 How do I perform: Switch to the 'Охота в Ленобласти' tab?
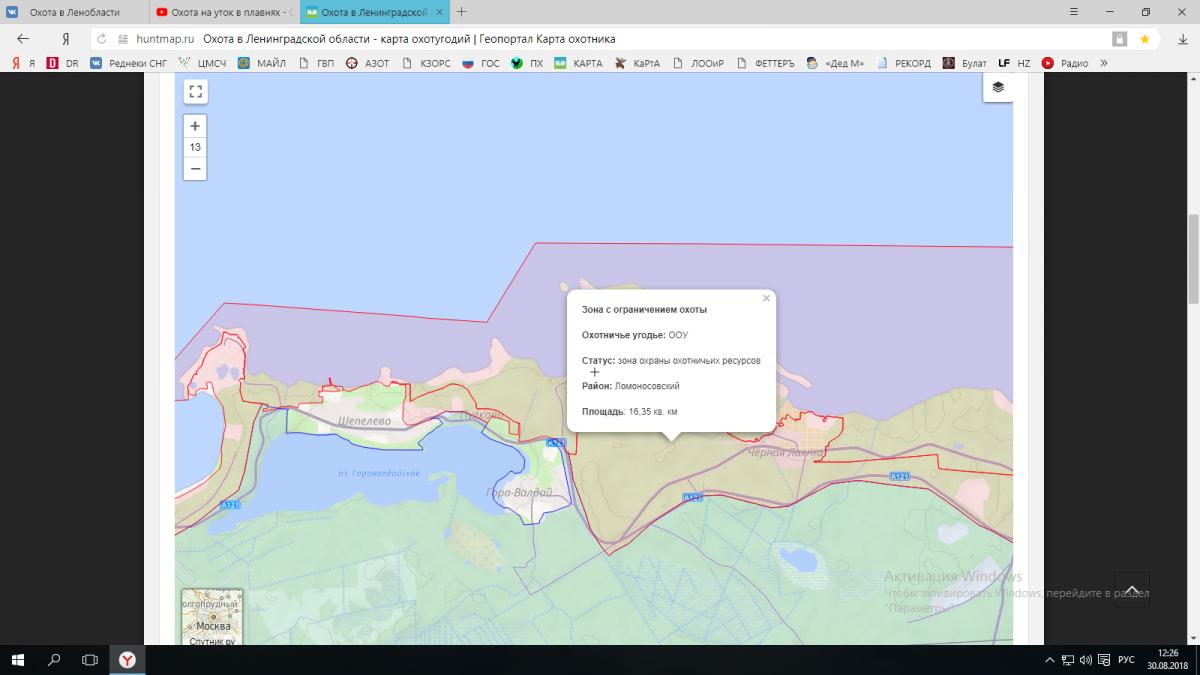pos(75,12)
